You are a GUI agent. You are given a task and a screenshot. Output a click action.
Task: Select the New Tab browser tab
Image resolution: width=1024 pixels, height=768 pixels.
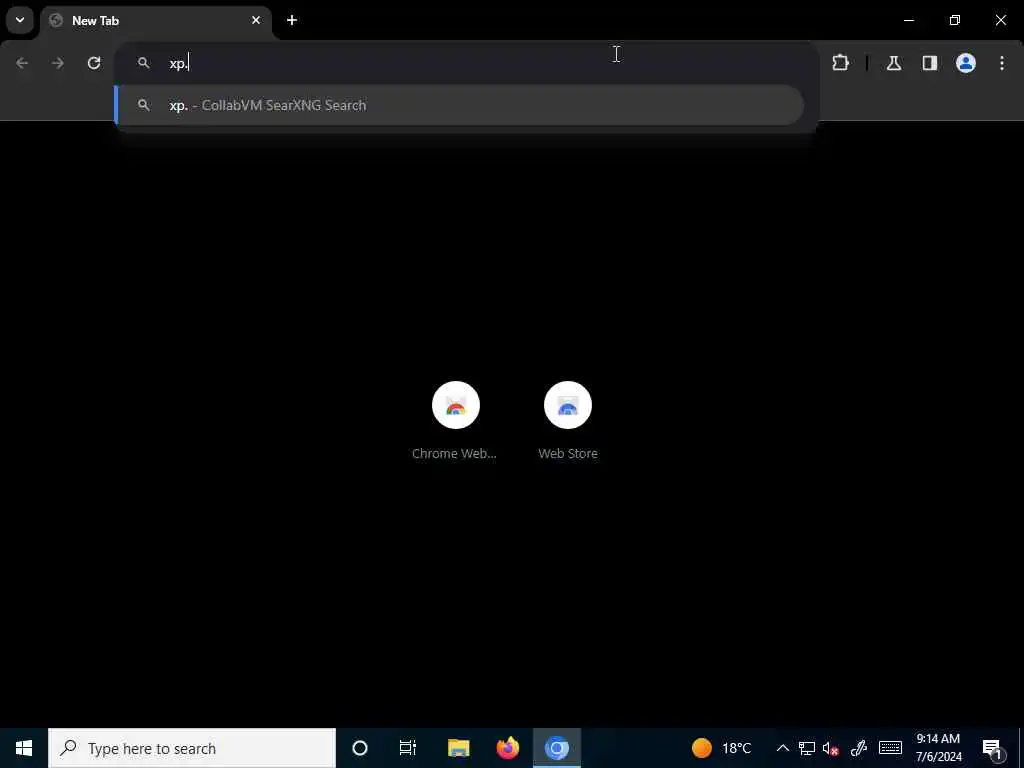coord(156,20)
